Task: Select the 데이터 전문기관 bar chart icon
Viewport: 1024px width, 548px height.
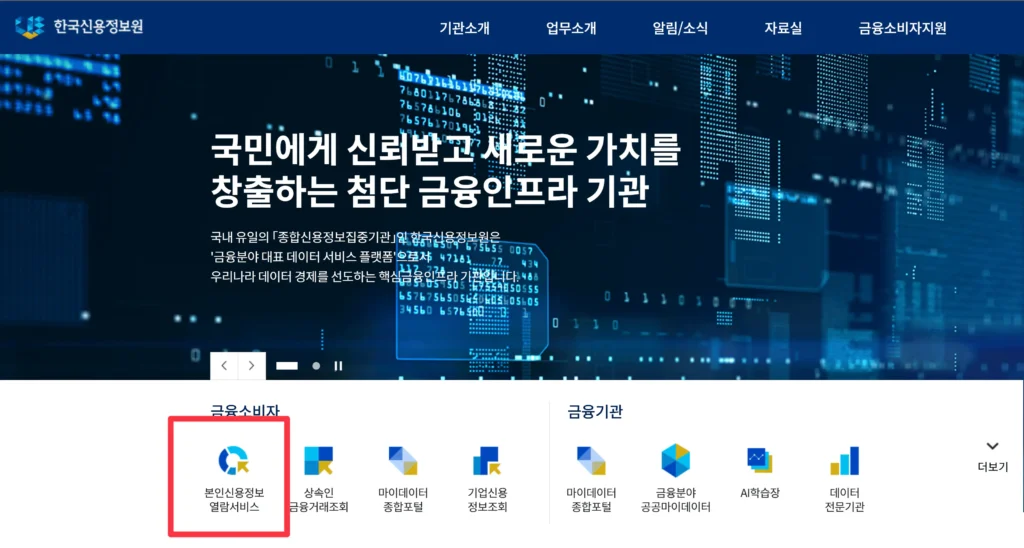Action: pyautogui.click(x=844, y=461)
